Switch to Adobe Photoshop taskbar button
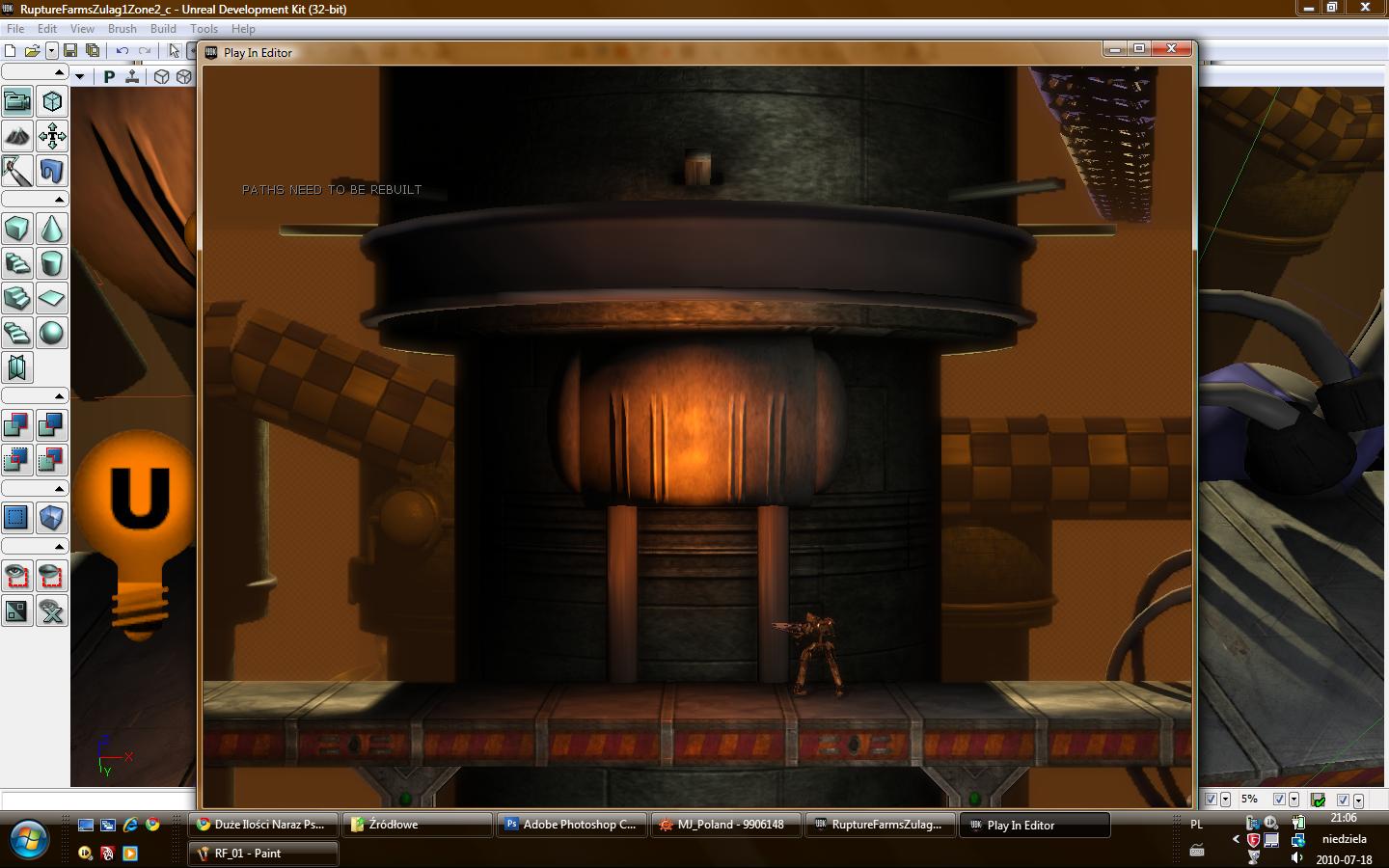Screen dimensions: 1389x868 click(x=570, y=825)
